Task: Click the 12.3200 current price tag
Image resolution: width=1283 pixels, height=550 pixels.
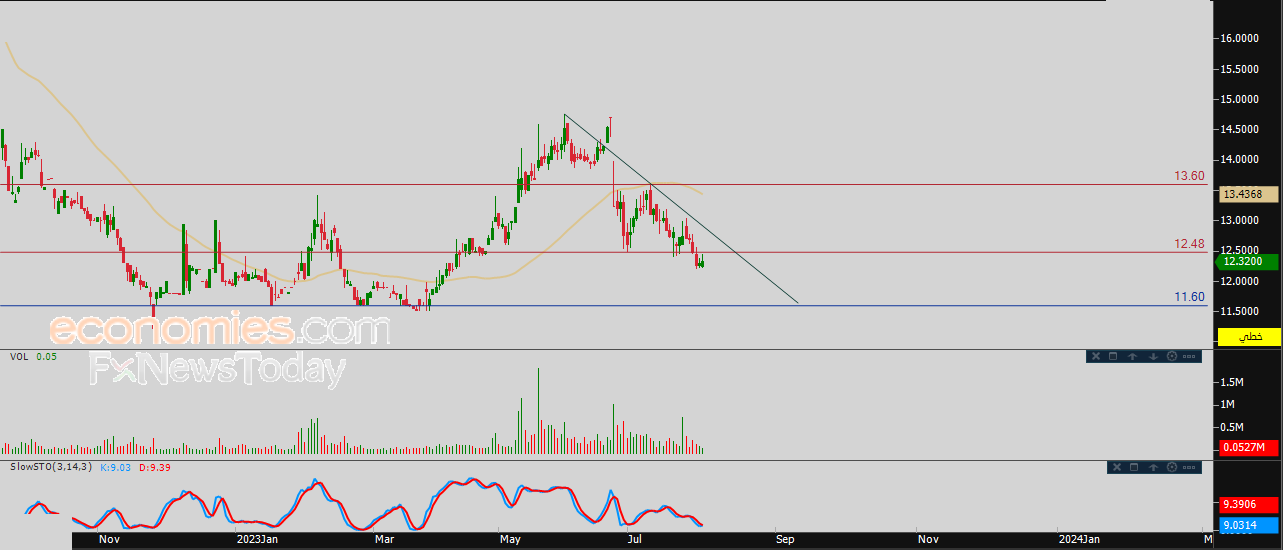Action: [x=1248, y=261]
